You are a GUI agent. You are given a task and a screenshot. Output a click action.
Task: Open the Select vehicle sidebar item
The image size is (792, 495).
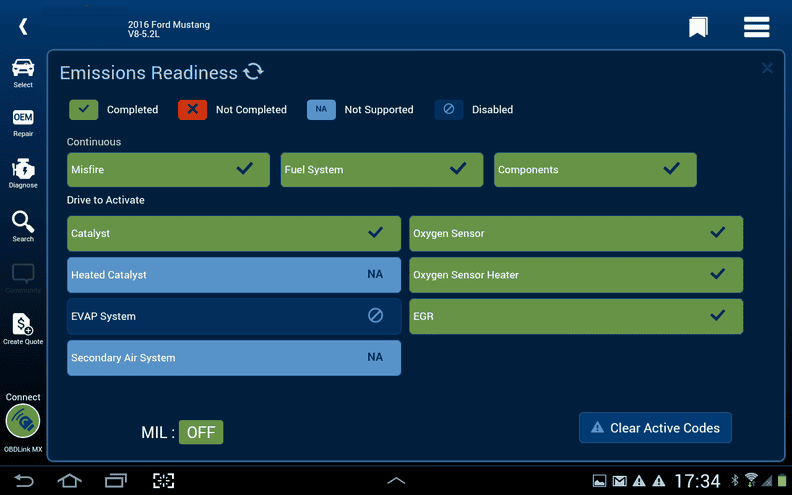(23, 73)
